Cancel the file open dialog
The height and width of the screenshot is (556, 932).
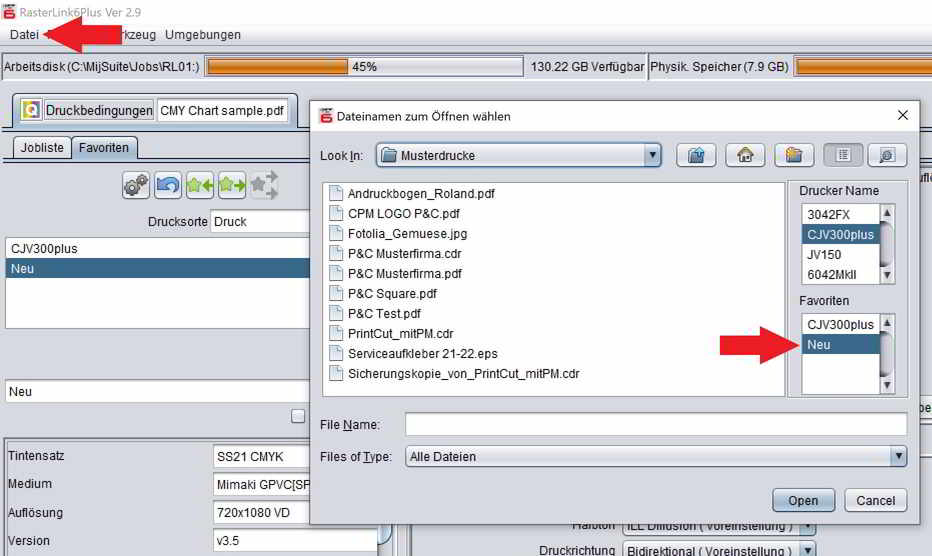(875, 500)
